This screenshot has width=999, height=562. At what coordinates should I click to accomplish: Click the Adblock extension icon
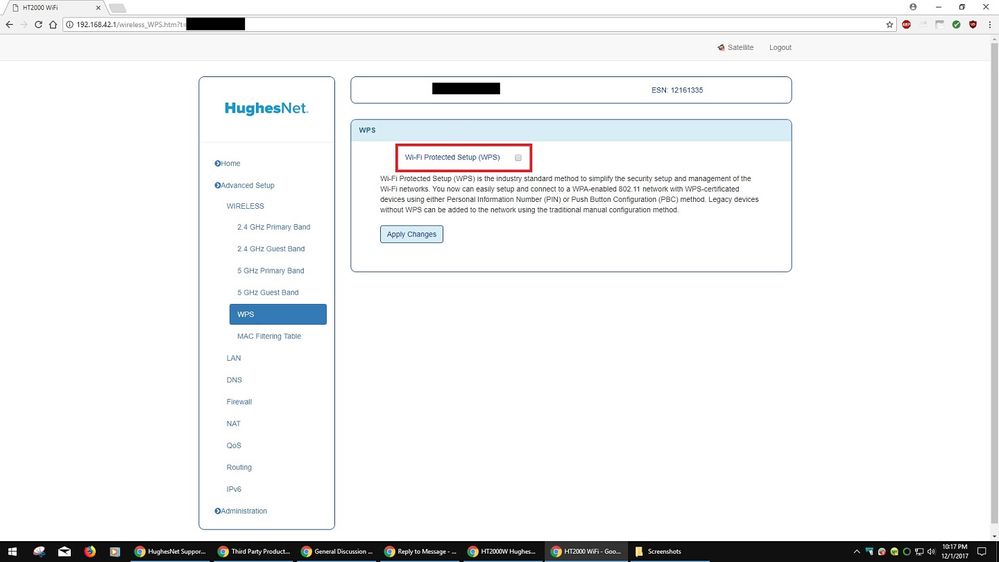pos(906,24)
